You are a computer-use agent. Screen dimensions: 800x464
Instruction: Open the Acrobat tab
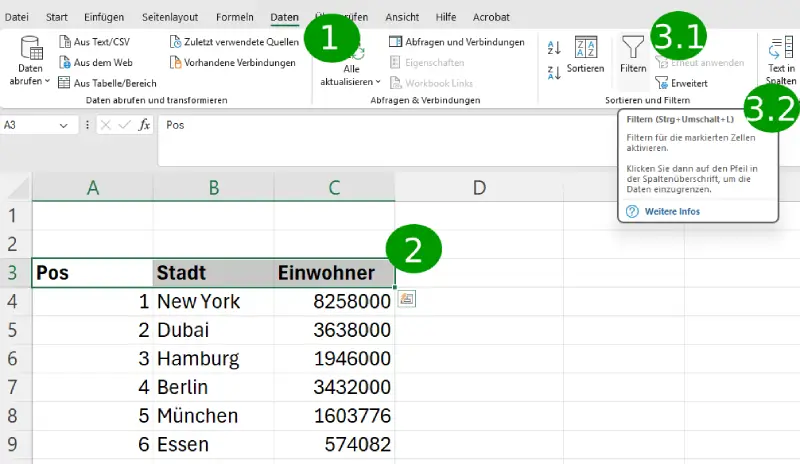(491, 17)
